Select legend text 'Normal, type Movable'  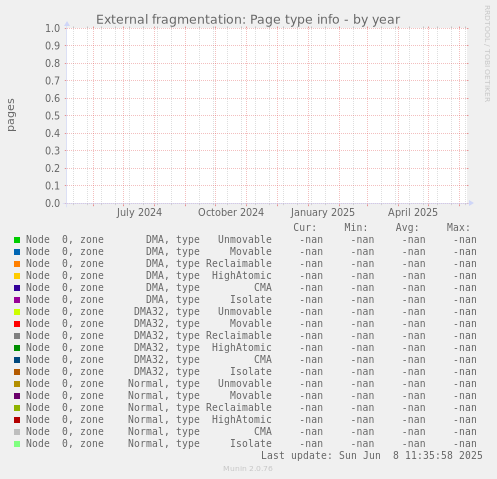(x=200, y=396)
